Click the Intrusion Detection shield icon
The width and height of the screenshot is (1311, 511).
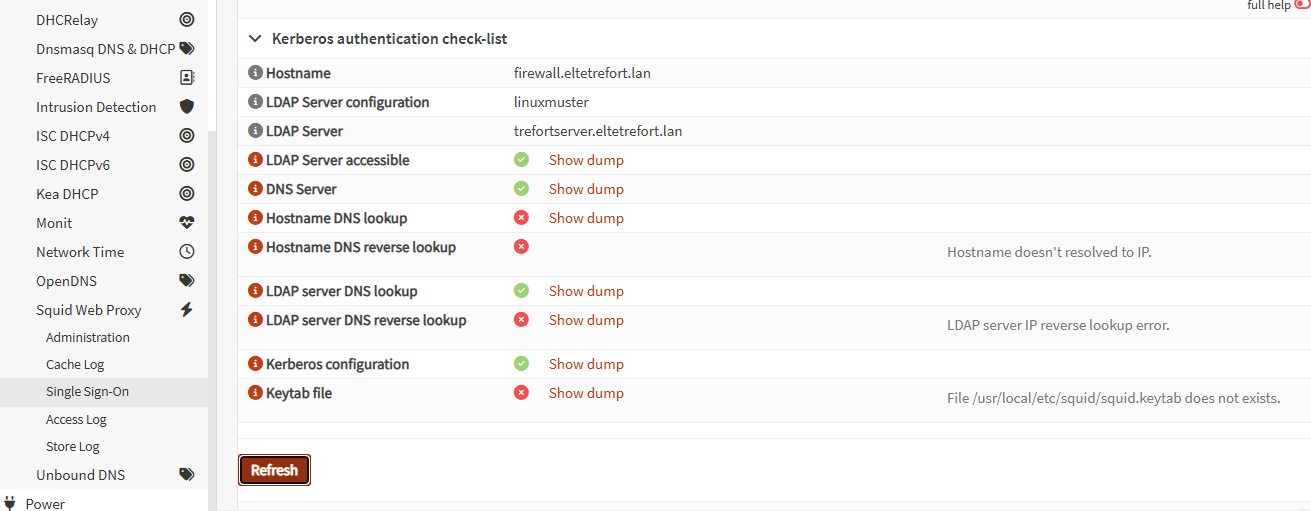click(186, 107)
